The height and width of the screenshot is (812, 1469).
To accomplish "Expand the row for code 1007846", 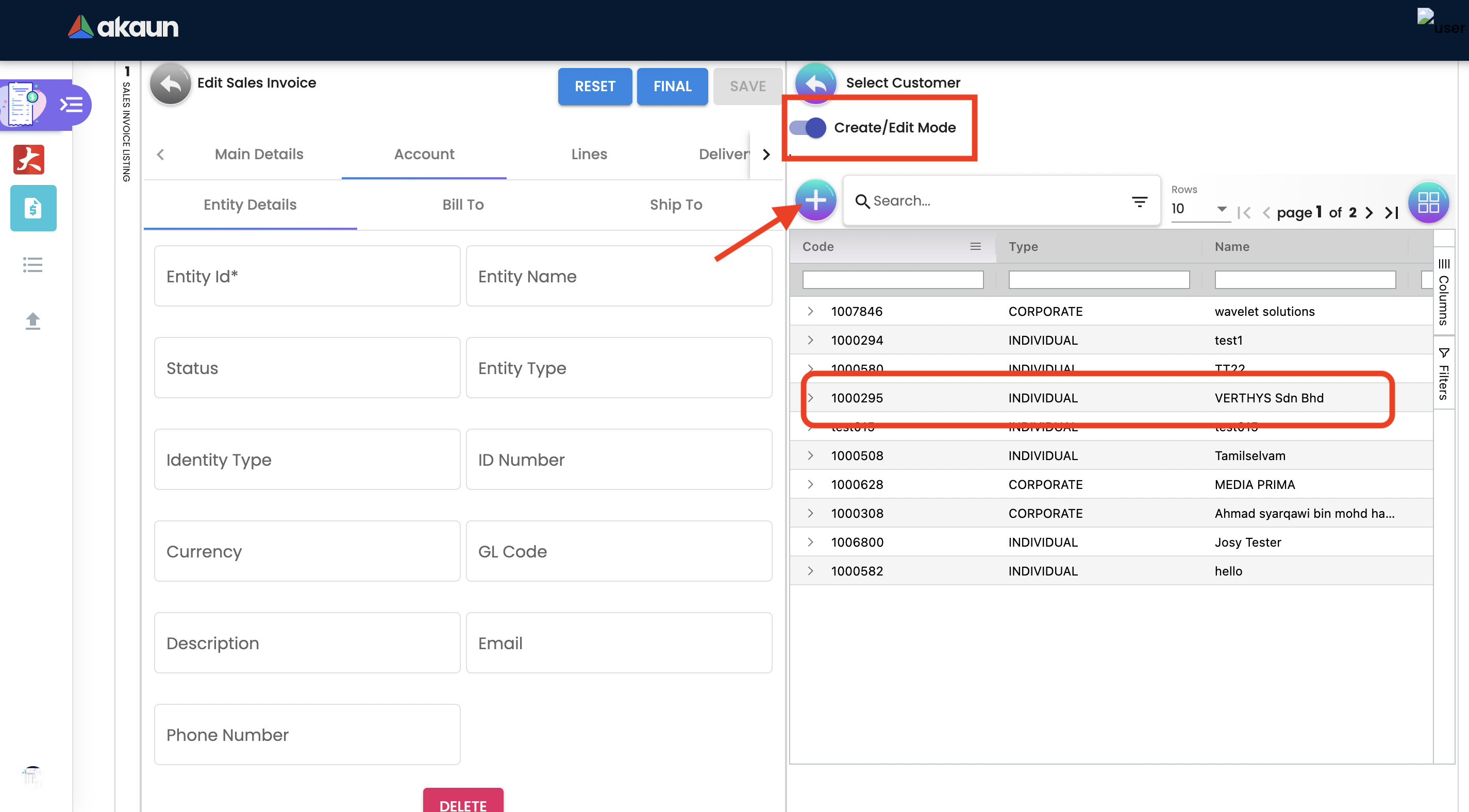I will coord(810,311).
